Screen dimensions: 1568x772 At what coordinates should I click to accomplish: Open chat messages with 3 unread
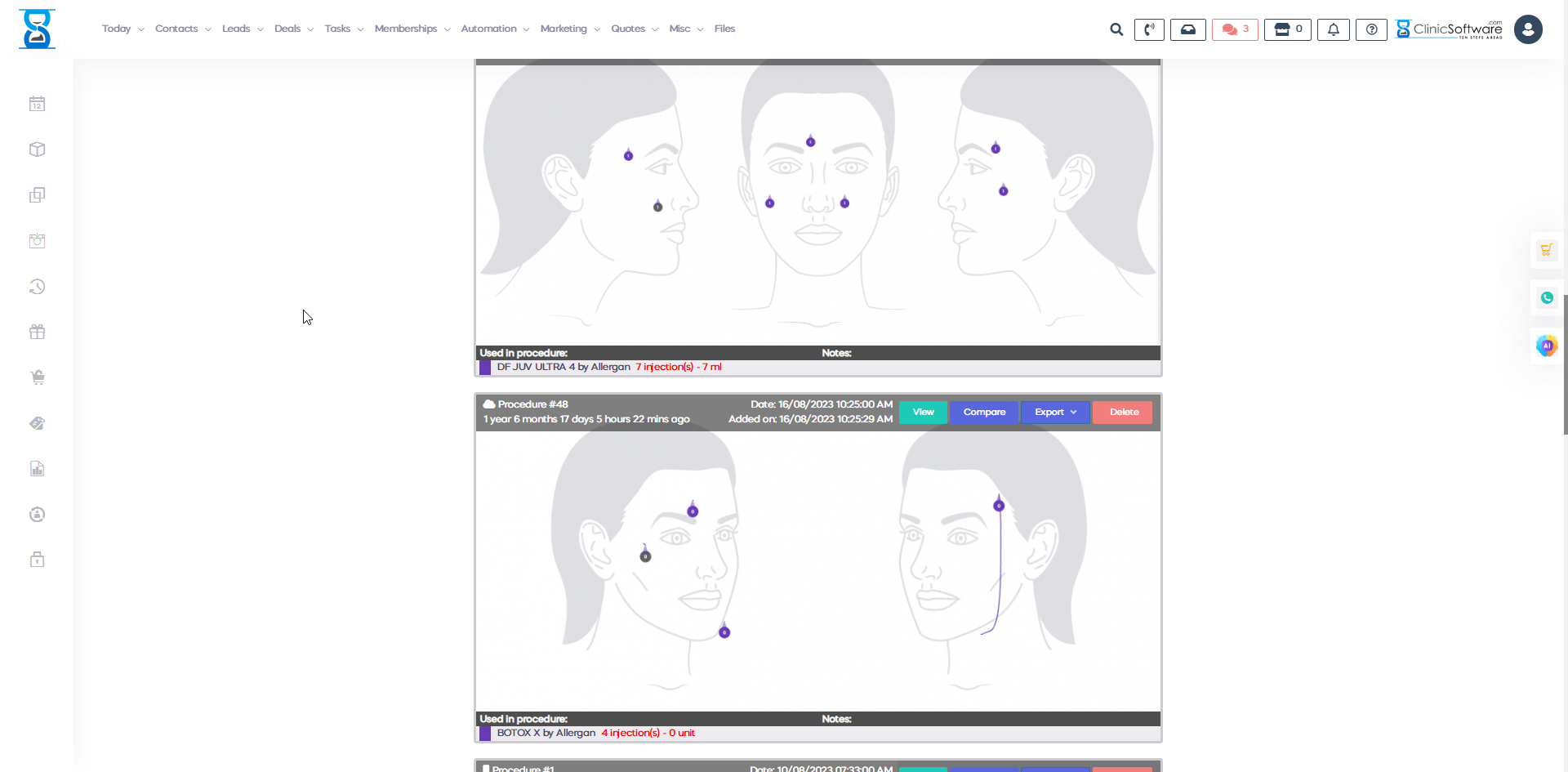[1234, 29]
